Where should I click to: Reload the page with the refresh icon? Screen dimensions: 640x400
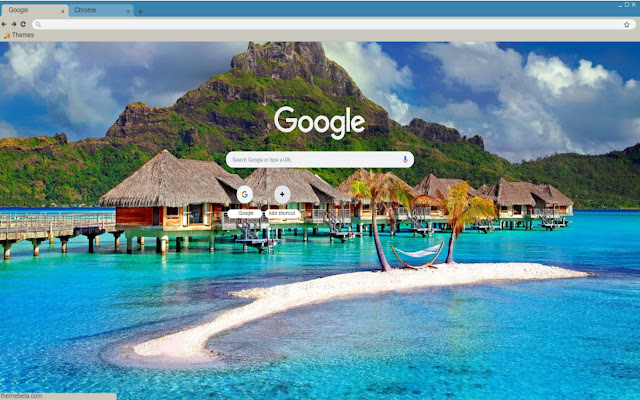(23, 24)
